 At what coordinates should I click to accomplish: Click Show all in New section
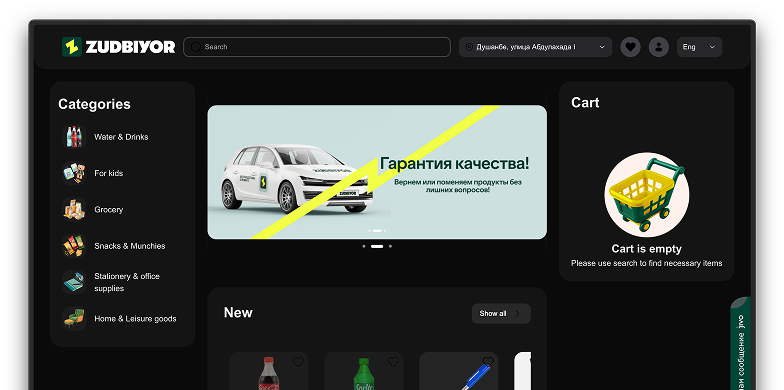[501, 314]
